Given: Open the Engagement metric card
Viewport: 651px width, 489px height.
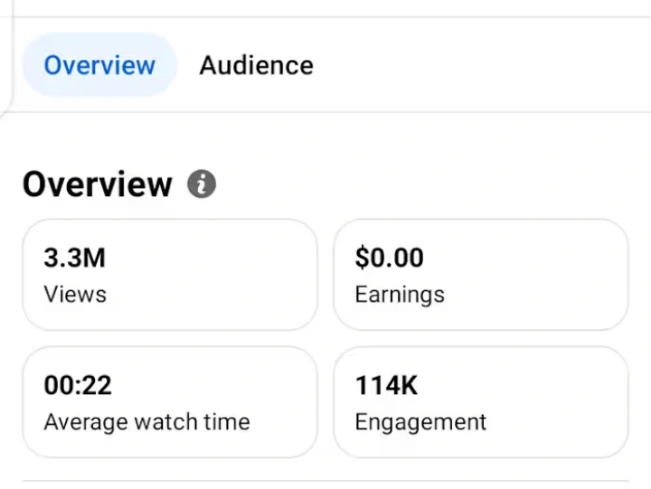Looking at the screenshot, I should point(480,402).
